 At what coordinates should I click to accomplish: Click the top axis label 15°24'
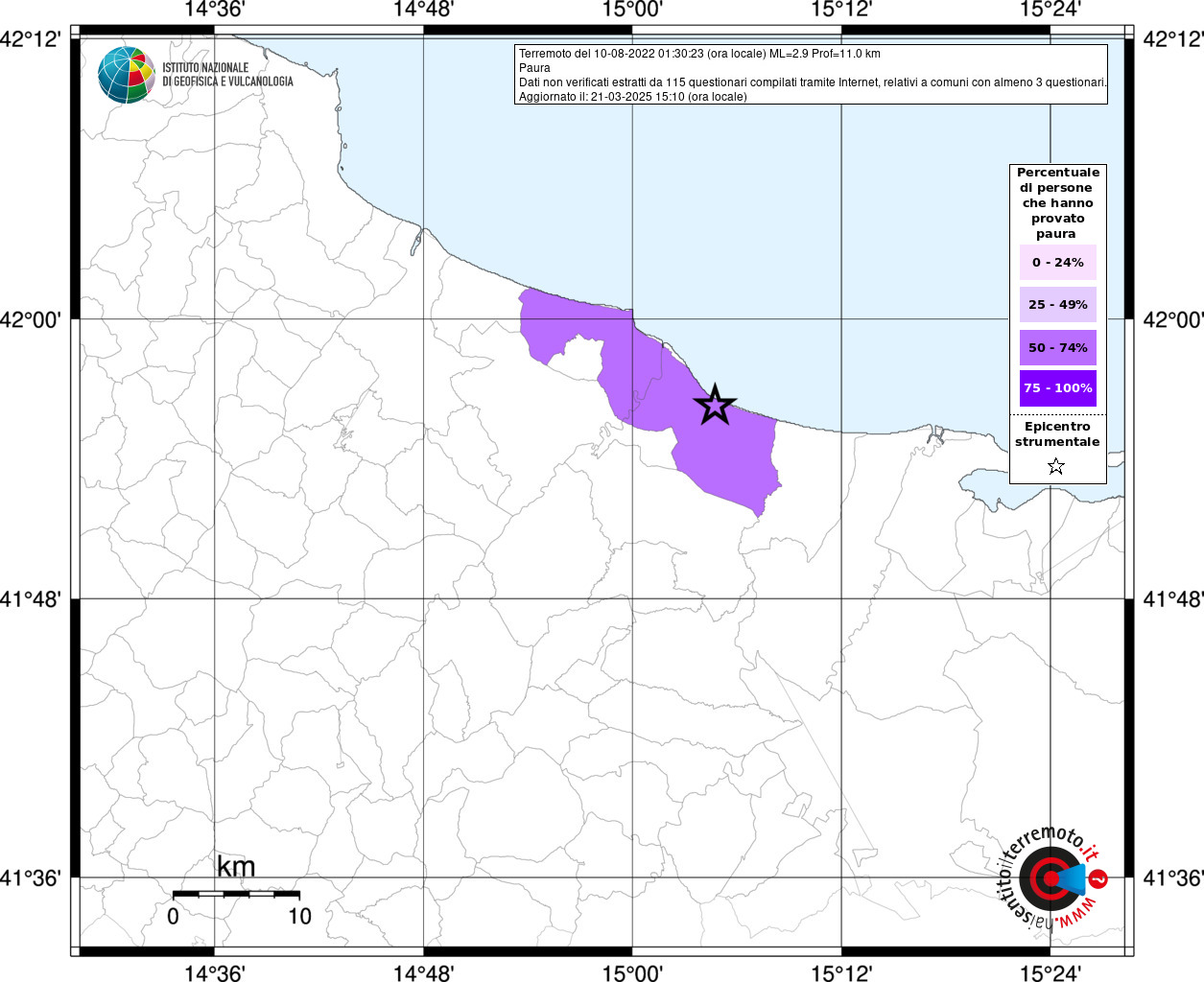[x=1051, y=10]
